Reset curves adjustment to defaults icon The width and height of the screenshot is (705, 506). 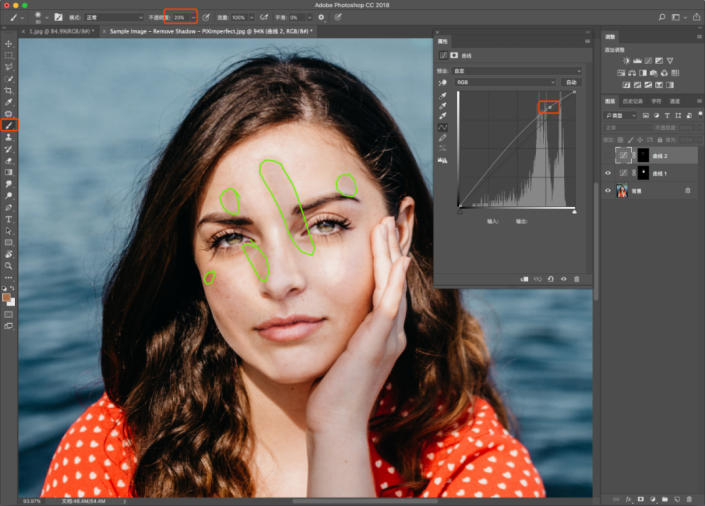pyautogui.click(x=550, y=279)
